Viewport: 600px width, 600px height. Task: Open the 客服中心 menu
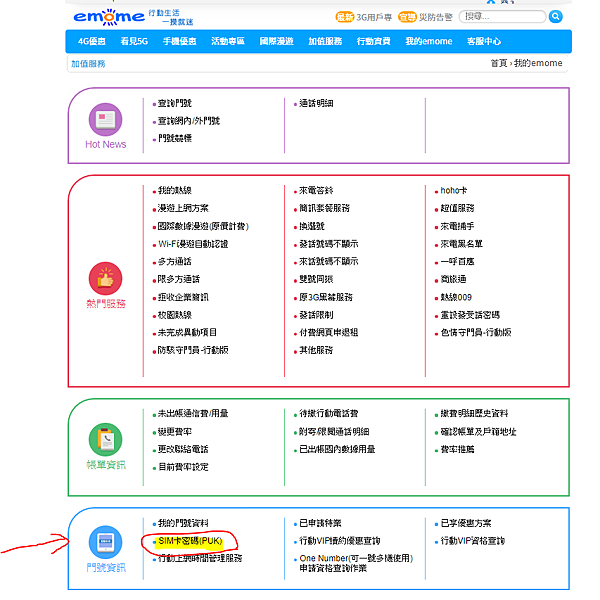(x=484, y=41)
